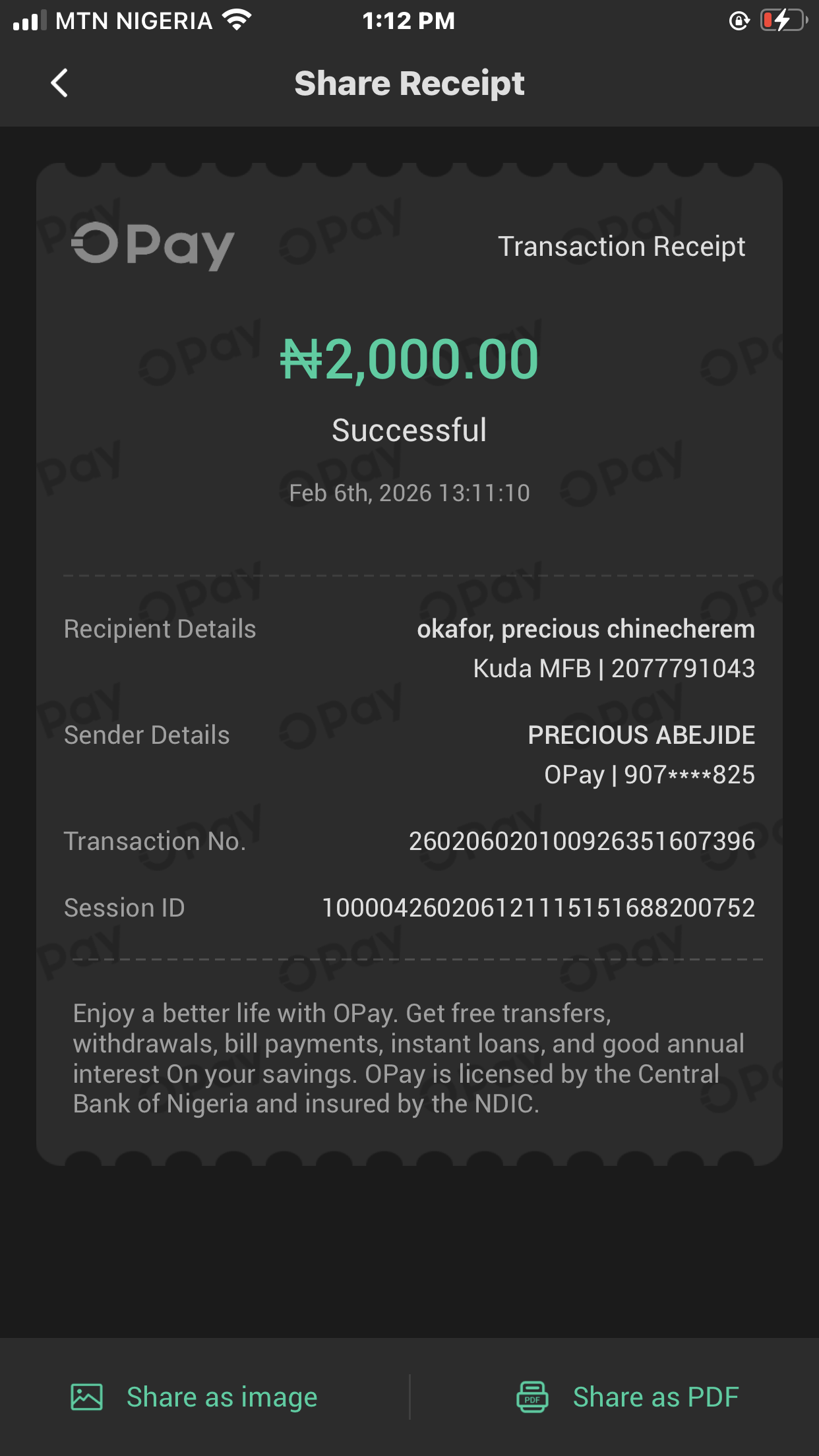
Task: Tap the Wi-Fi status icon
Action: click(237, 20)
